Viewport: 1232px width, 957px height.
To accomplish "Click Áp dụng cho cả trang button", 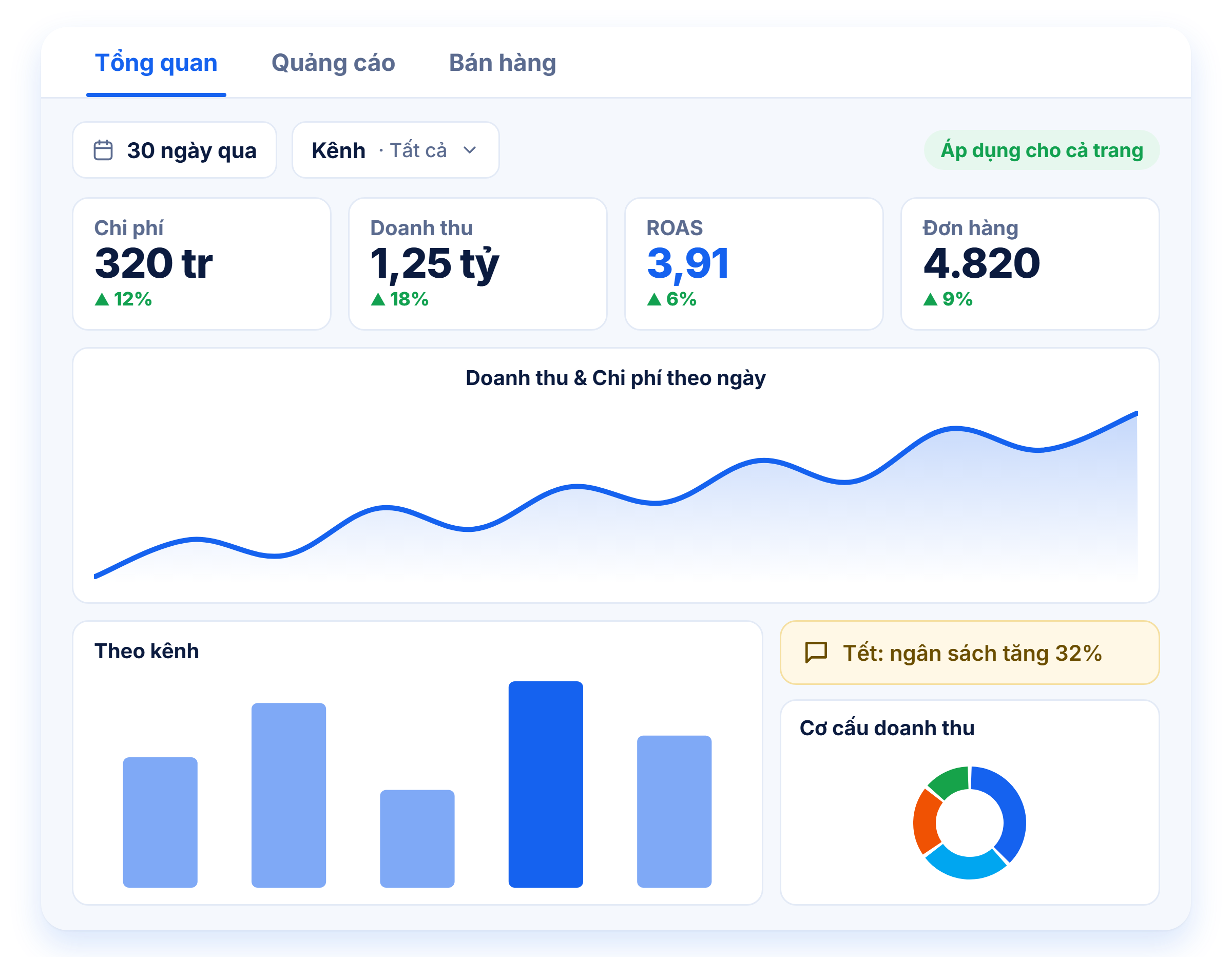I will click(x=1042, y=150).
